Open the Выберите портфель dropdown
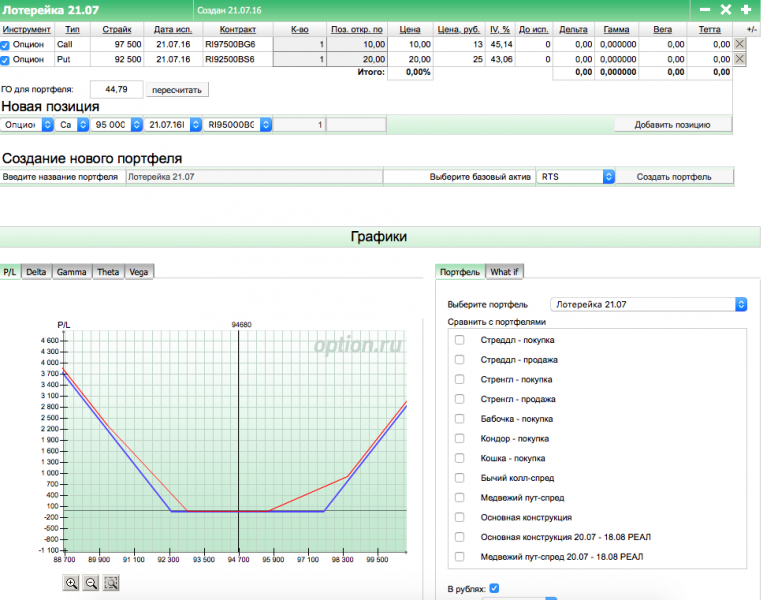The width and height of the screenshot is (763, 600). coord(649,304)
